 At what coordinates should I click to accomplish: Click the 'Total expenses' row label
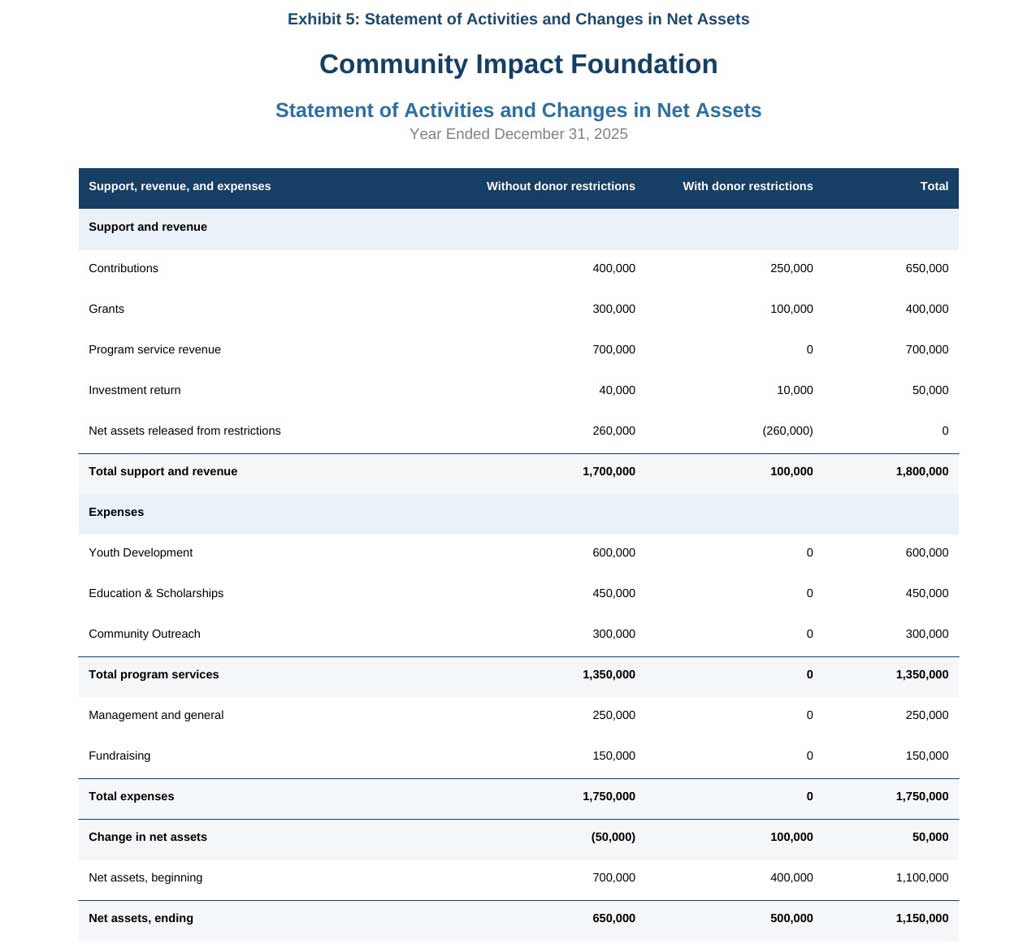click(131, 796)
